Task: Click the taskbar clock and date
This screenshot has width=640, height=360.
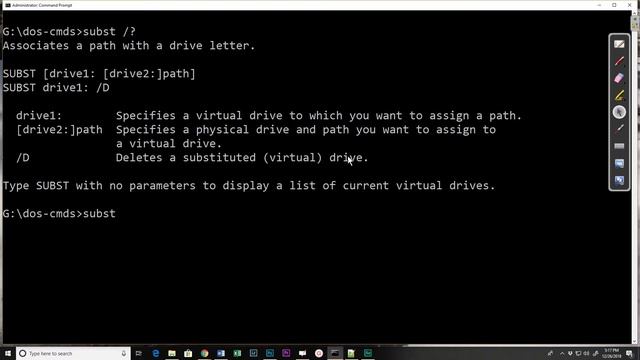Action: point(611,353)
